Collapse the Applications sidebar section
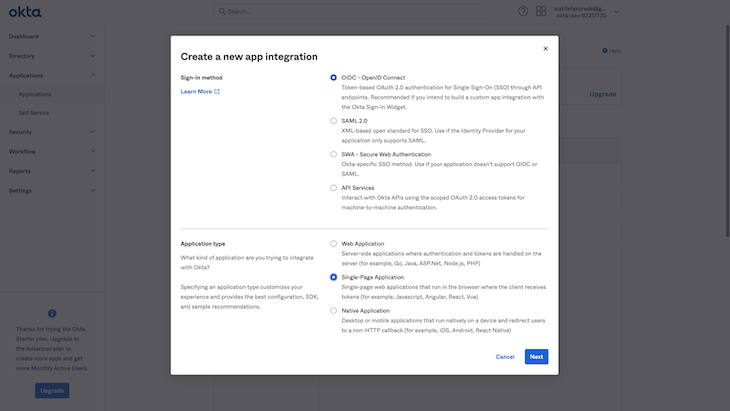Image resolution: width=730 pixels, height=411 pixels. (x=93, y=75)
